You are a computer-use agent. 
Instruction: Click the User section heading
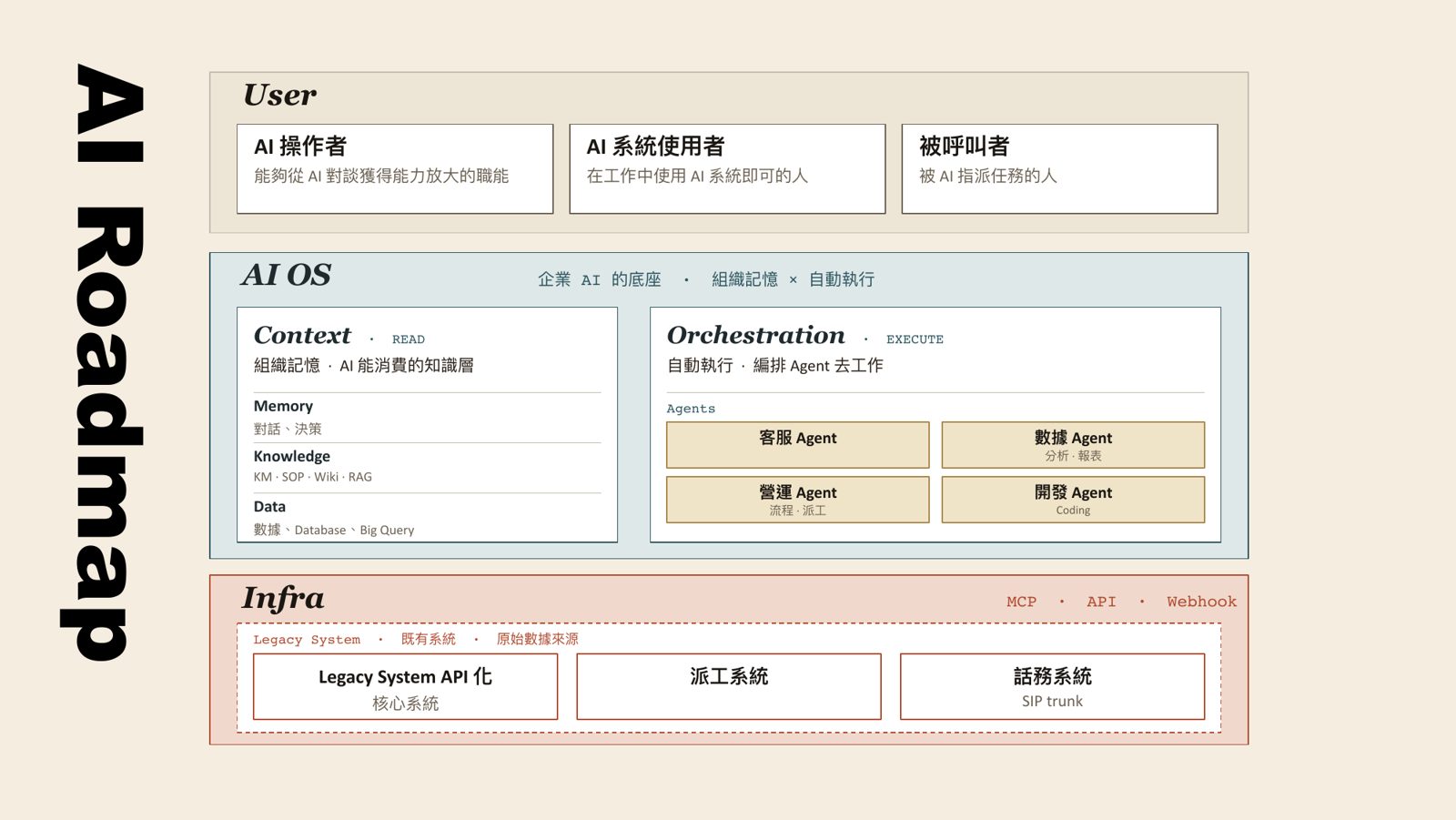point(279,95)
